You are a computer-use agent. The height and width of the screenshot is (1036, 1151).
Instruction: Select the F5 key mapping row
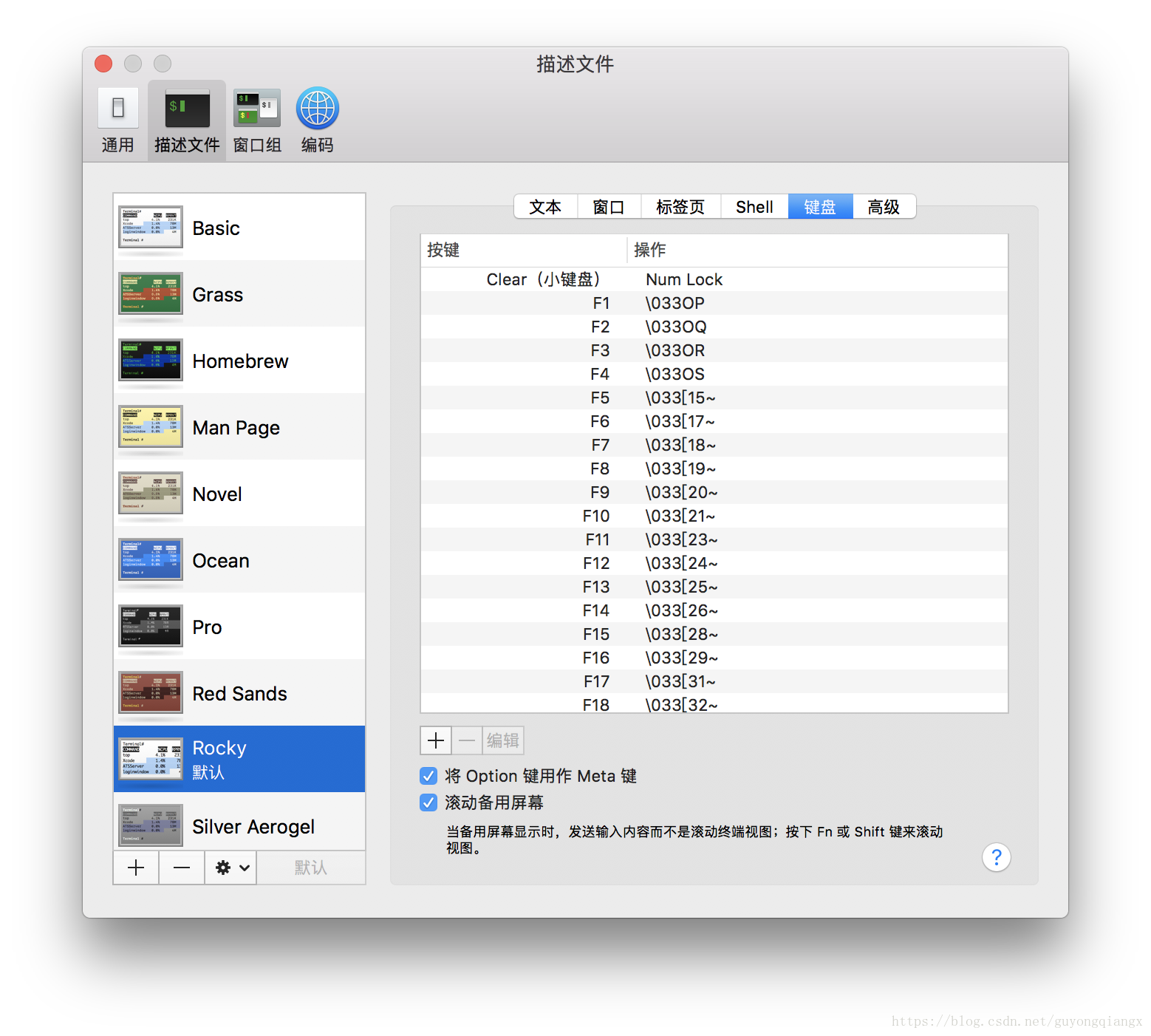[714, 398]
